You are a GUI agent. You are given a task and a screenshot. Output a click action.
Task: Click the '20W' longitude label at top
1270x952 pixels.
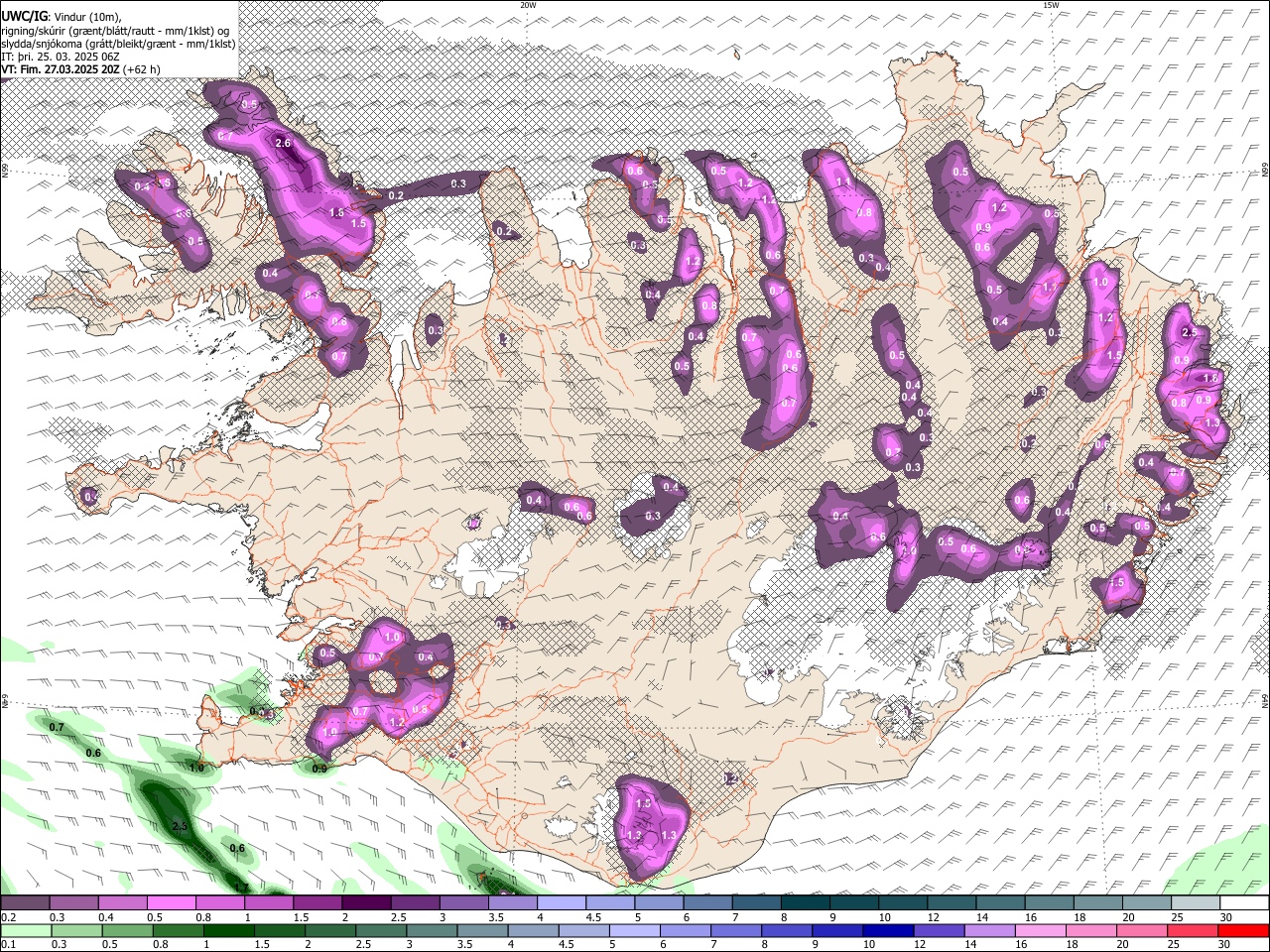coord(528,4)
